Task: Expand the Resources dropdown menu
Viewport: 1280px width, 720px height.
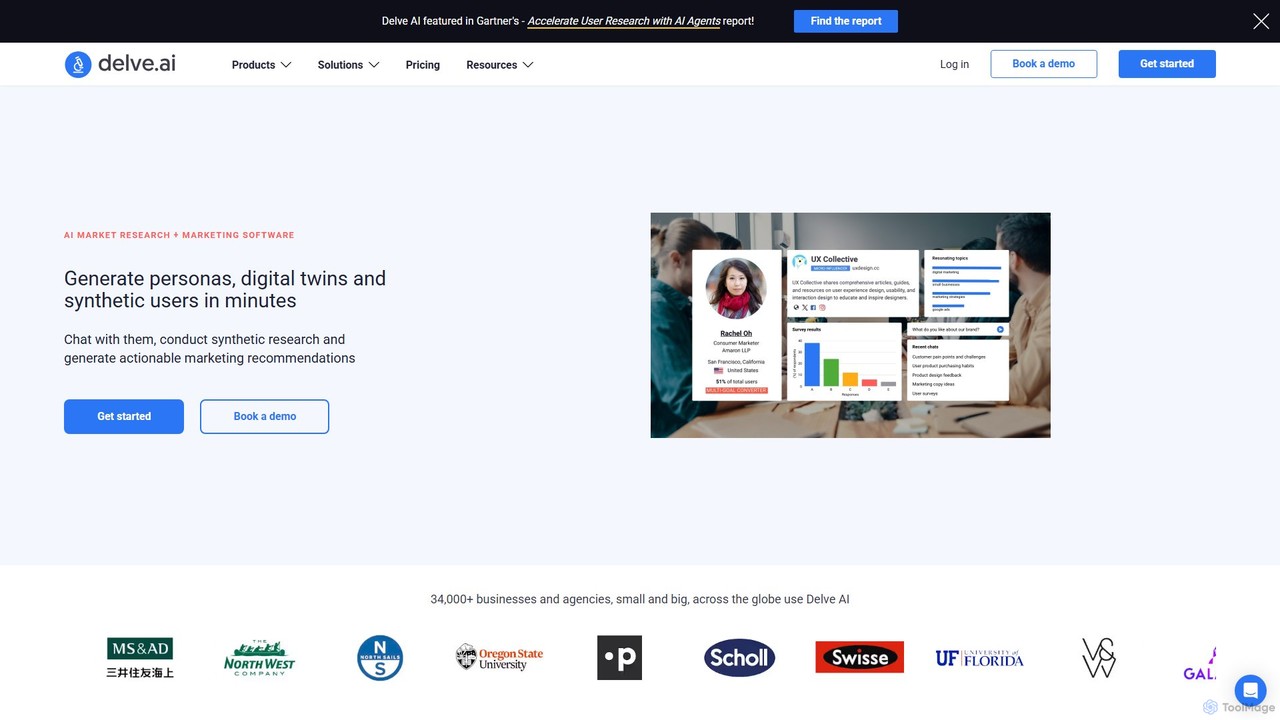Action: (x=499, y=65)
